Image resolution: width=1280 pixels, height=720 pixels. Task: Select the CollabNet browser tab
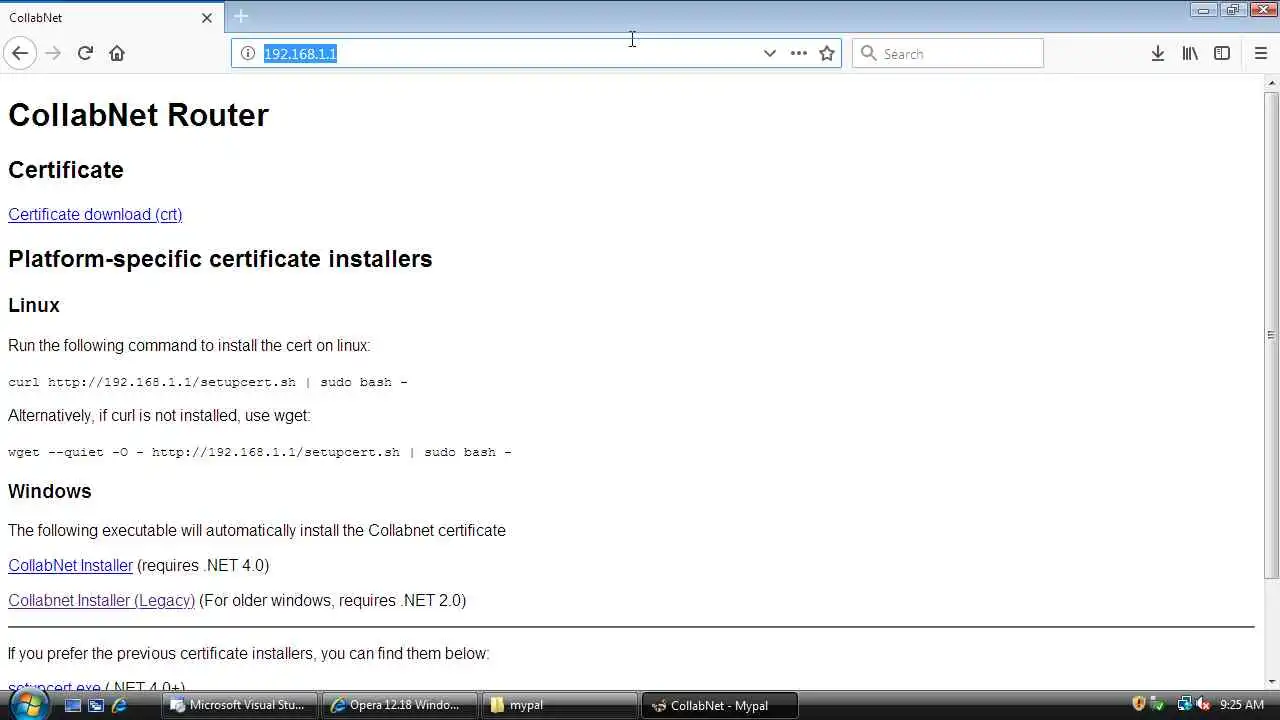(x=110, y=17)
